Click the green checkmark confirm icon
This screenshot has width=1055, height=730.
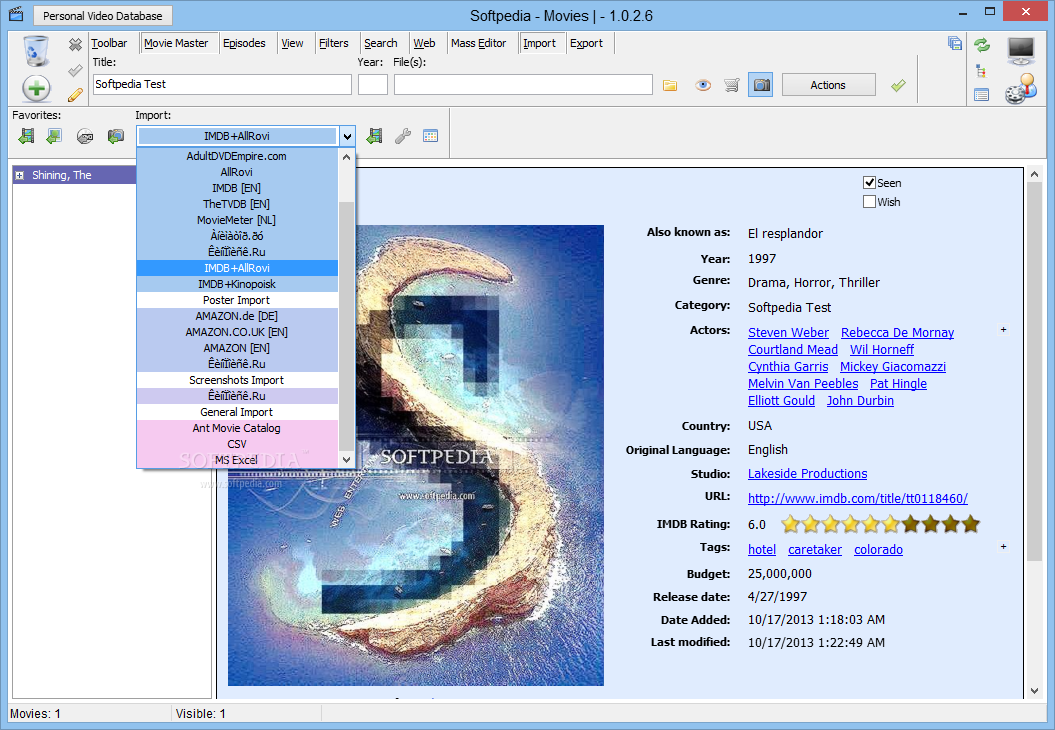[898, 85]
